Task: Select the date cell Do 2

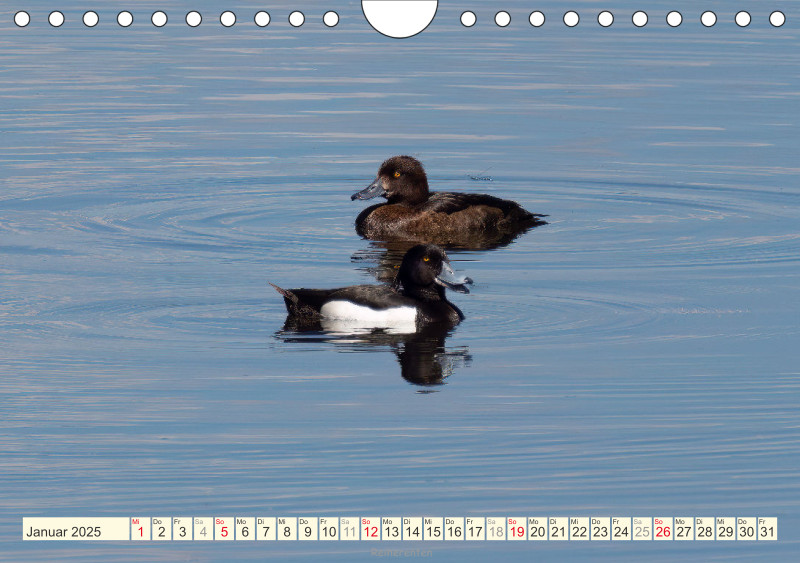Action: pos(161,528)
